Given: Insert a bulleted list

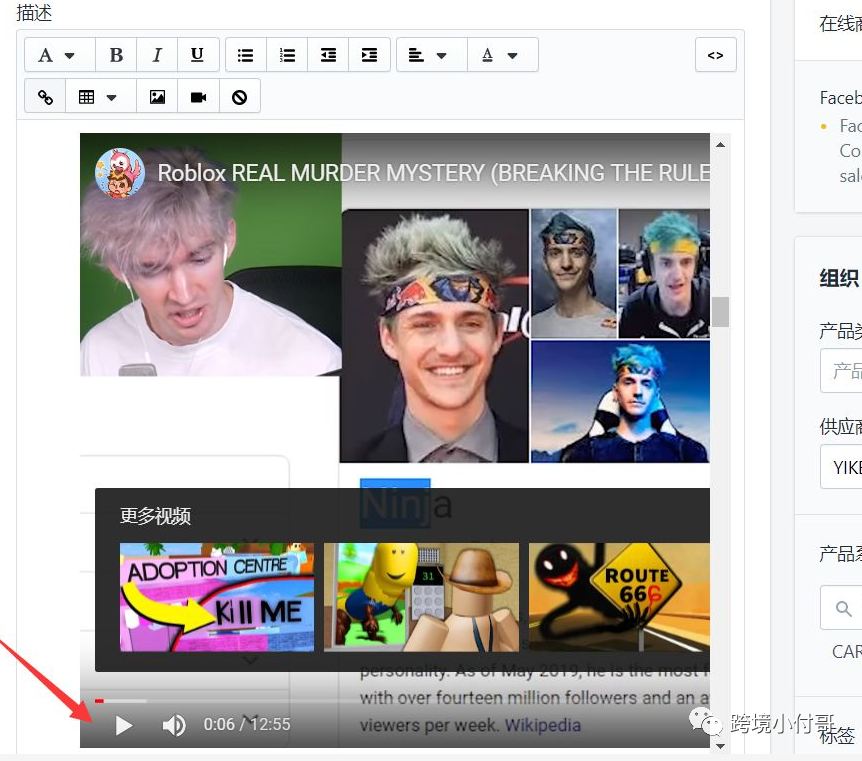Looking at the screenshot, I should [246, 55].
